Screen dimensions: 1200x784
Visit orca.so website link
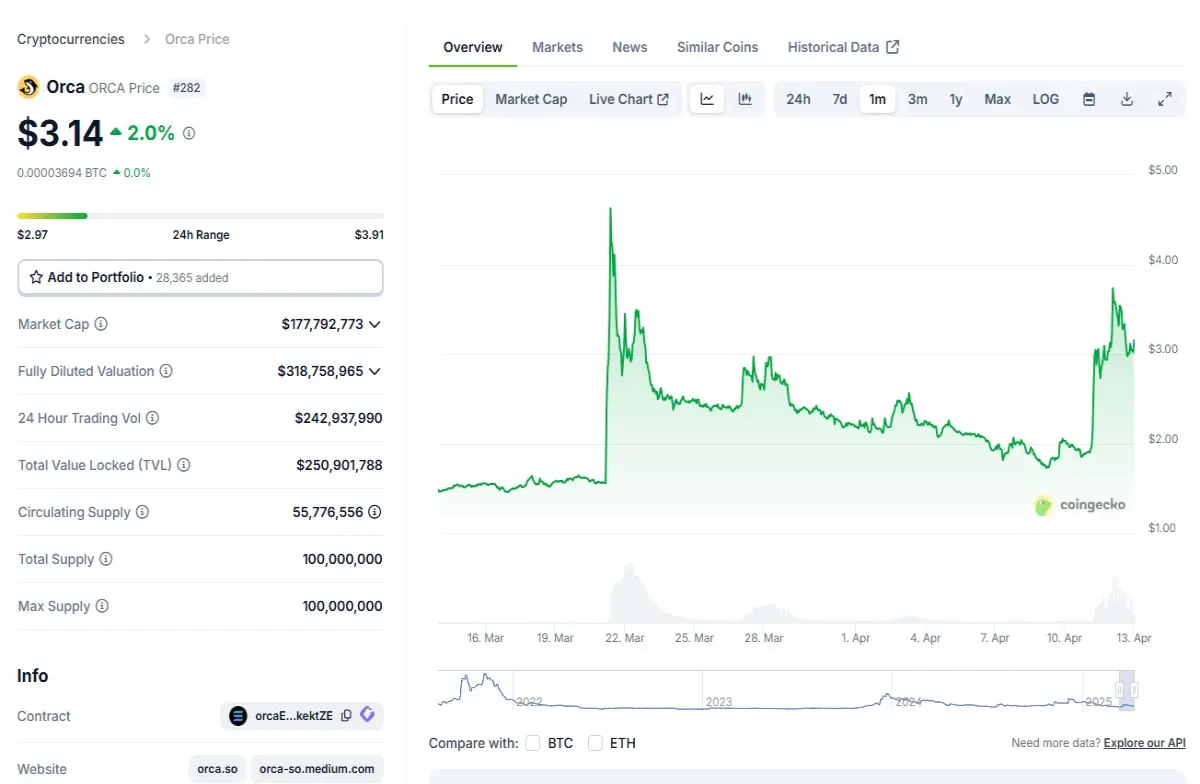click(217, 769)
